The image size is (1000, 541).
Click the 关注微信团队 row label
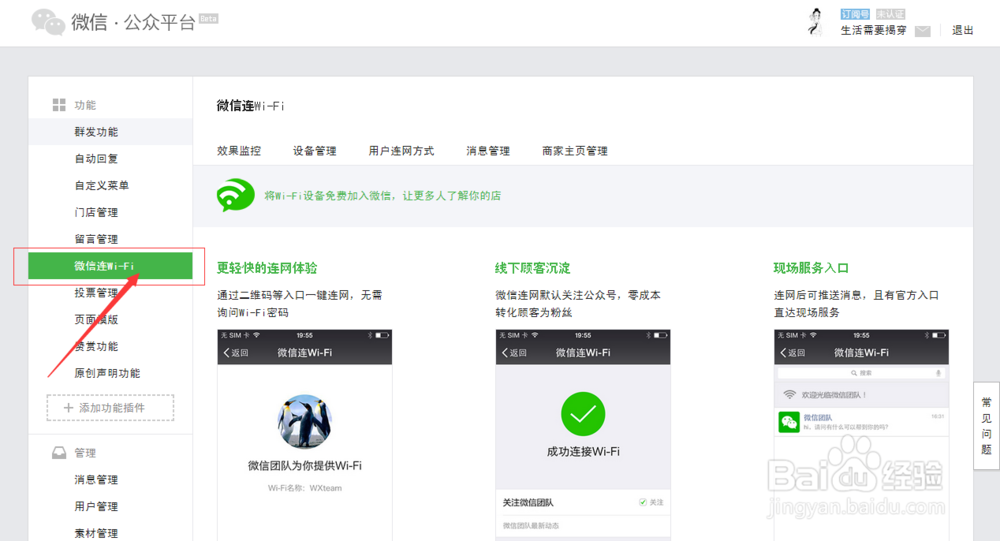[x=528, y=503]
